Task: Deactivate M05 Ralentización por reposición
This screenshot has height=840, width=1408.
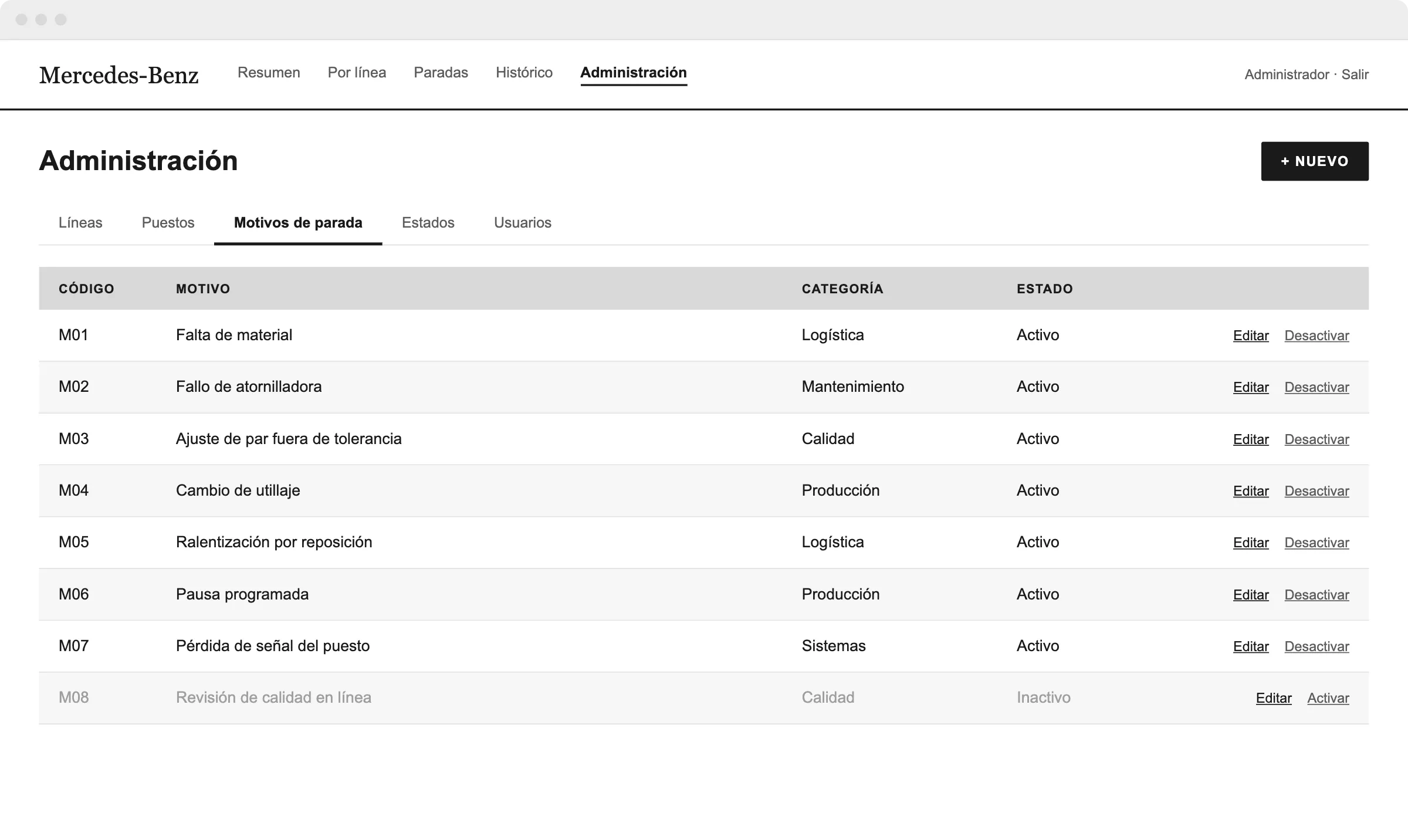Action: tap(1316, 543)
